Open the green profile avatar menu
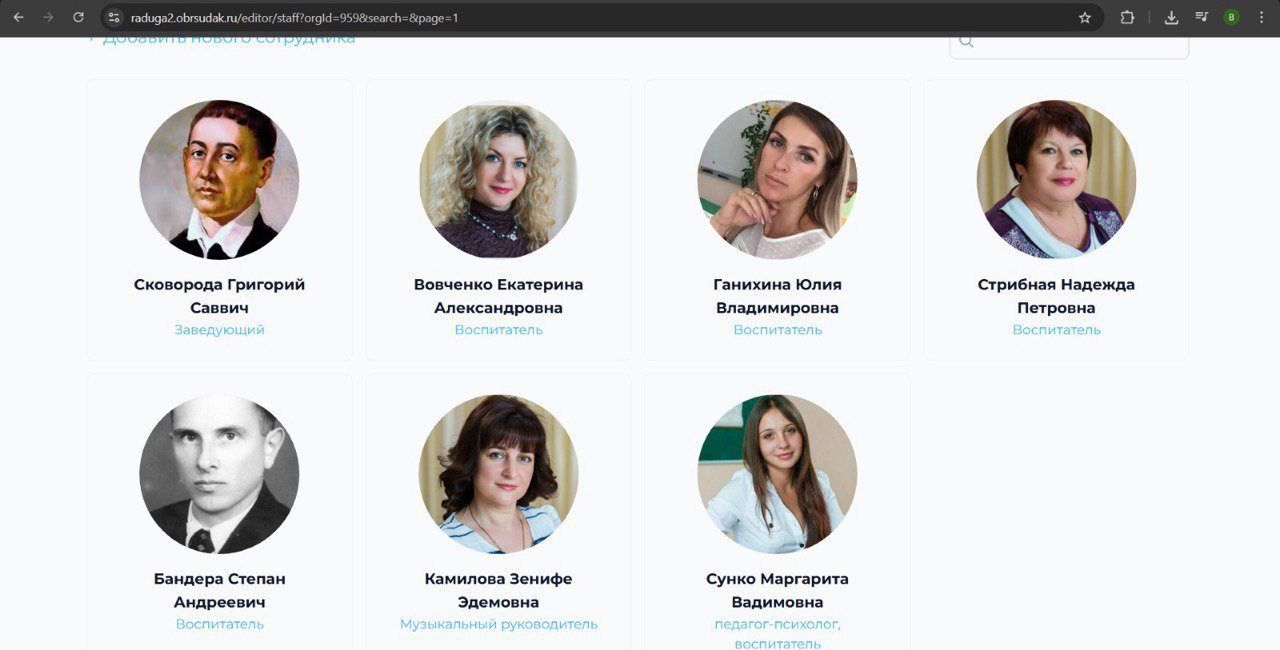This screenshot has height=650, width=1280. coord(1231,17)
